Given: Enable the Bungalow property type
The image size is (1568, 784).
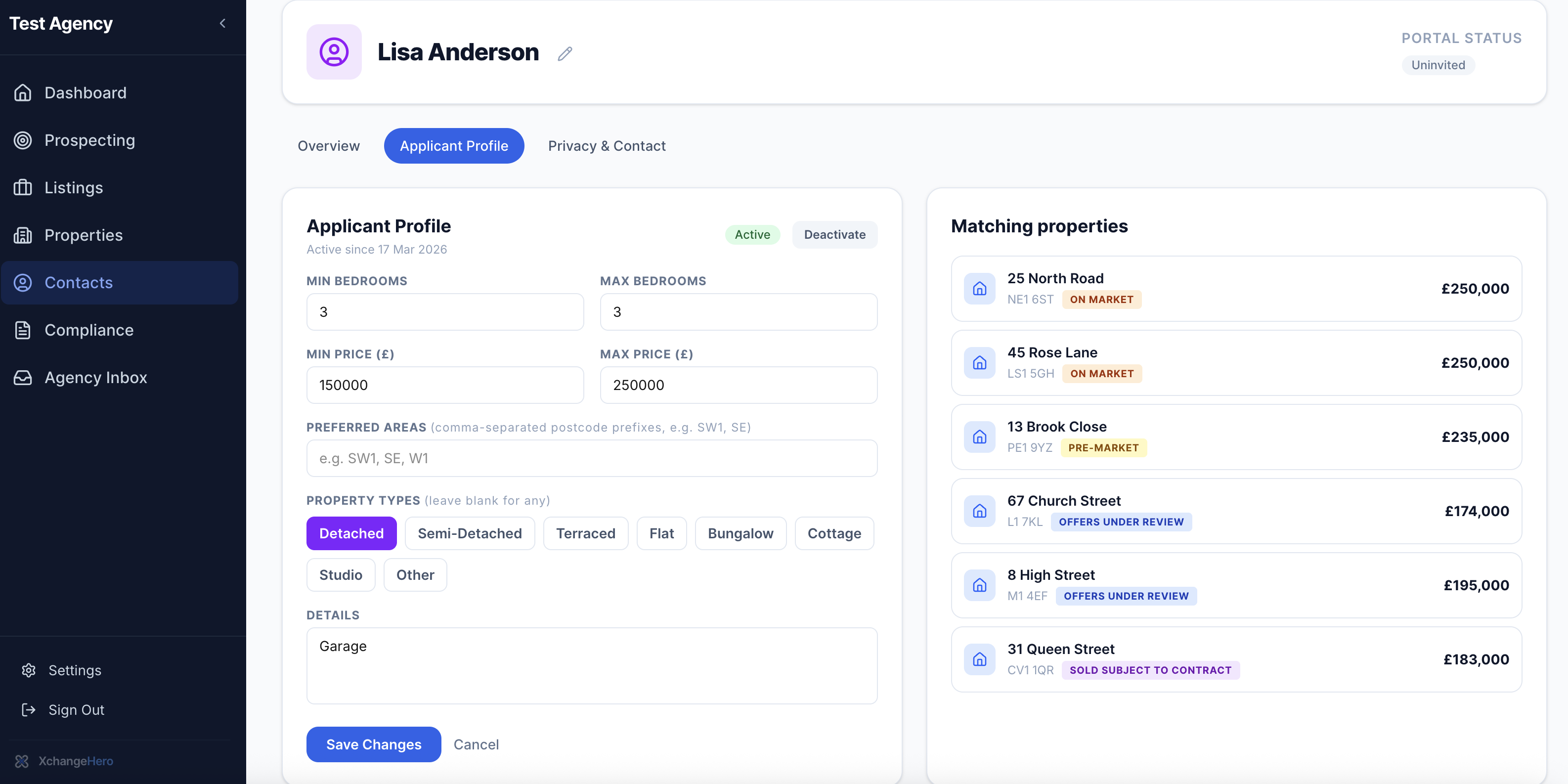Looking at the screenshot, I should click(x=740, y=533).
